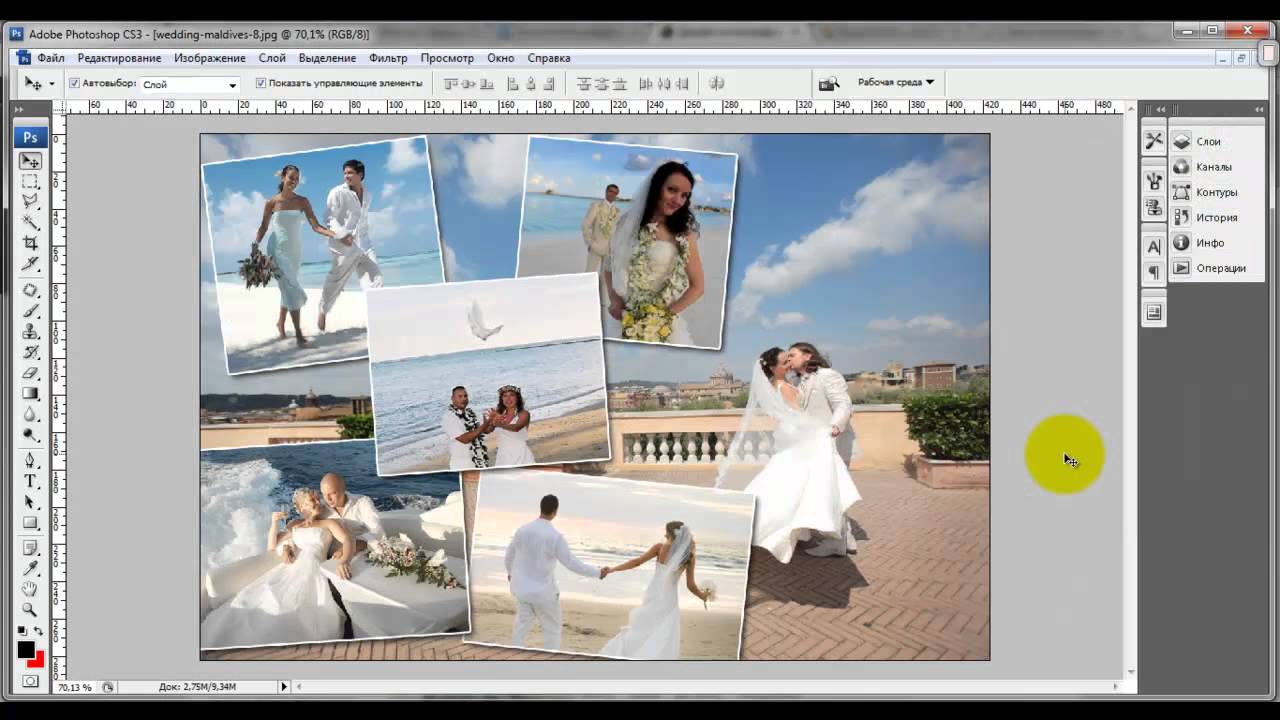Screen dimensions: 1280x720
Task: Select the Eraser tool
Action: click(31, 373)
